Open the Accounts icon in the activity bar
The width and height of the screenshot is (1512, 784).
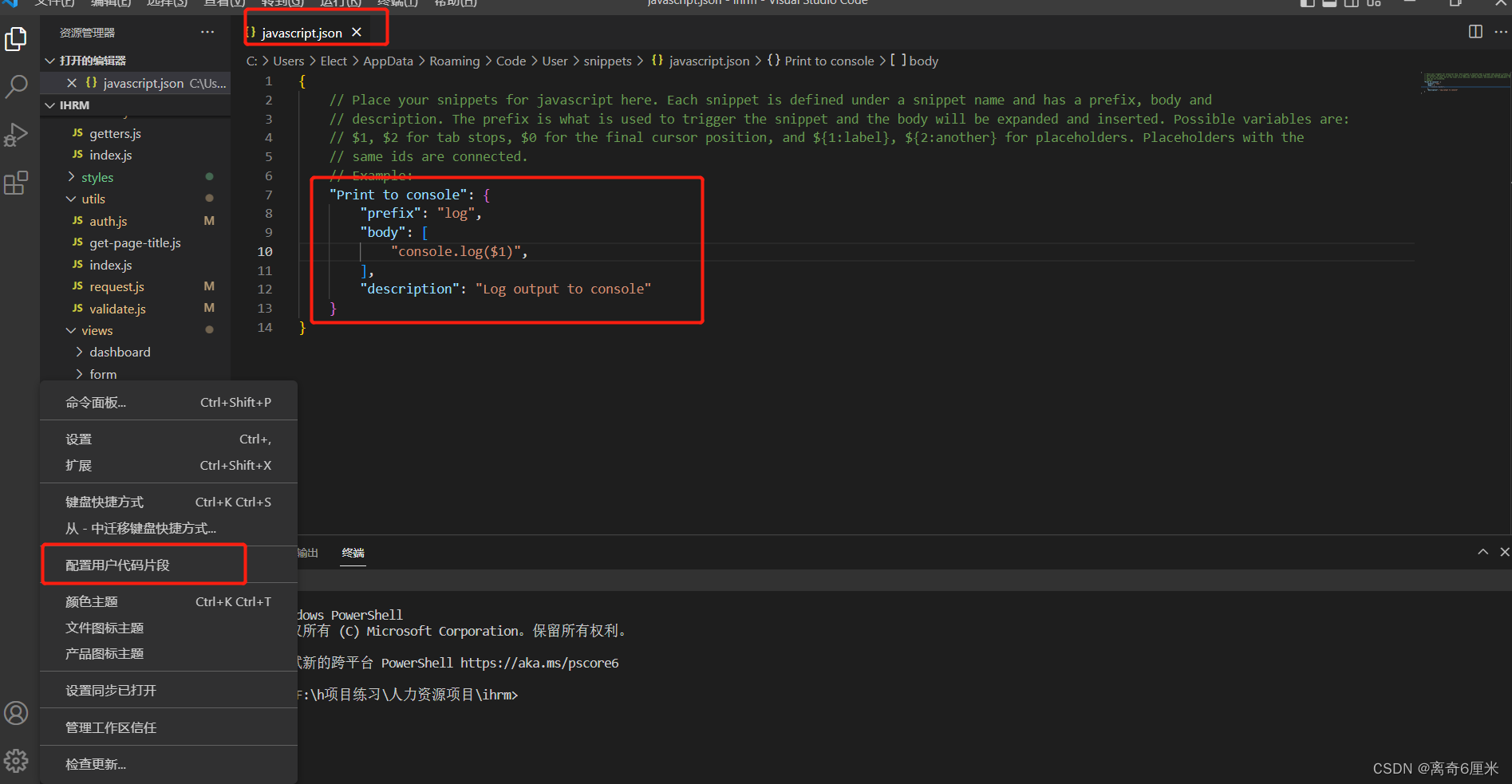coord(16,713)
